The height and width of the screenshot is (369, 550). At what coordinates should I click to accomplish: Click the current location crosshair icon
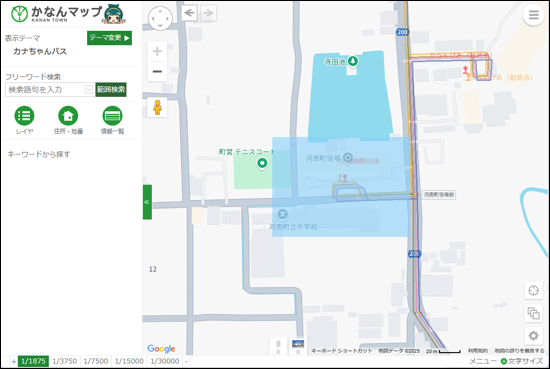tap(533, 290)
